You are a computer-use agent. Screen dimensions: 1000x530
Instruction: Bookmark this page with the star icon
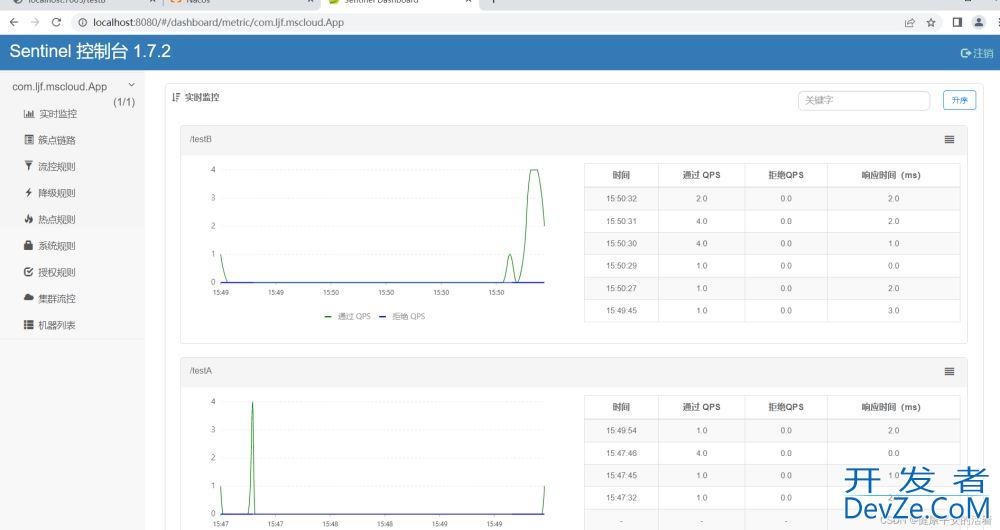(x=931, y=22)
